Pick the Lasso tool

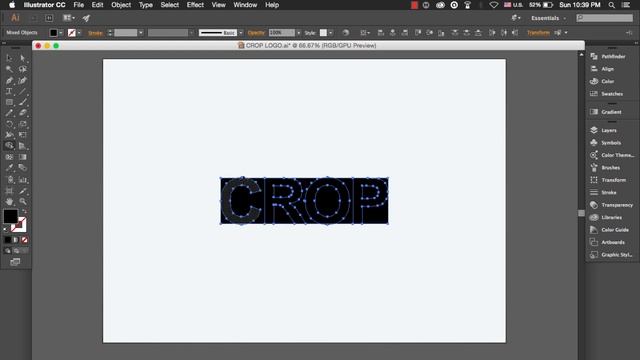[x=22, y=69]
